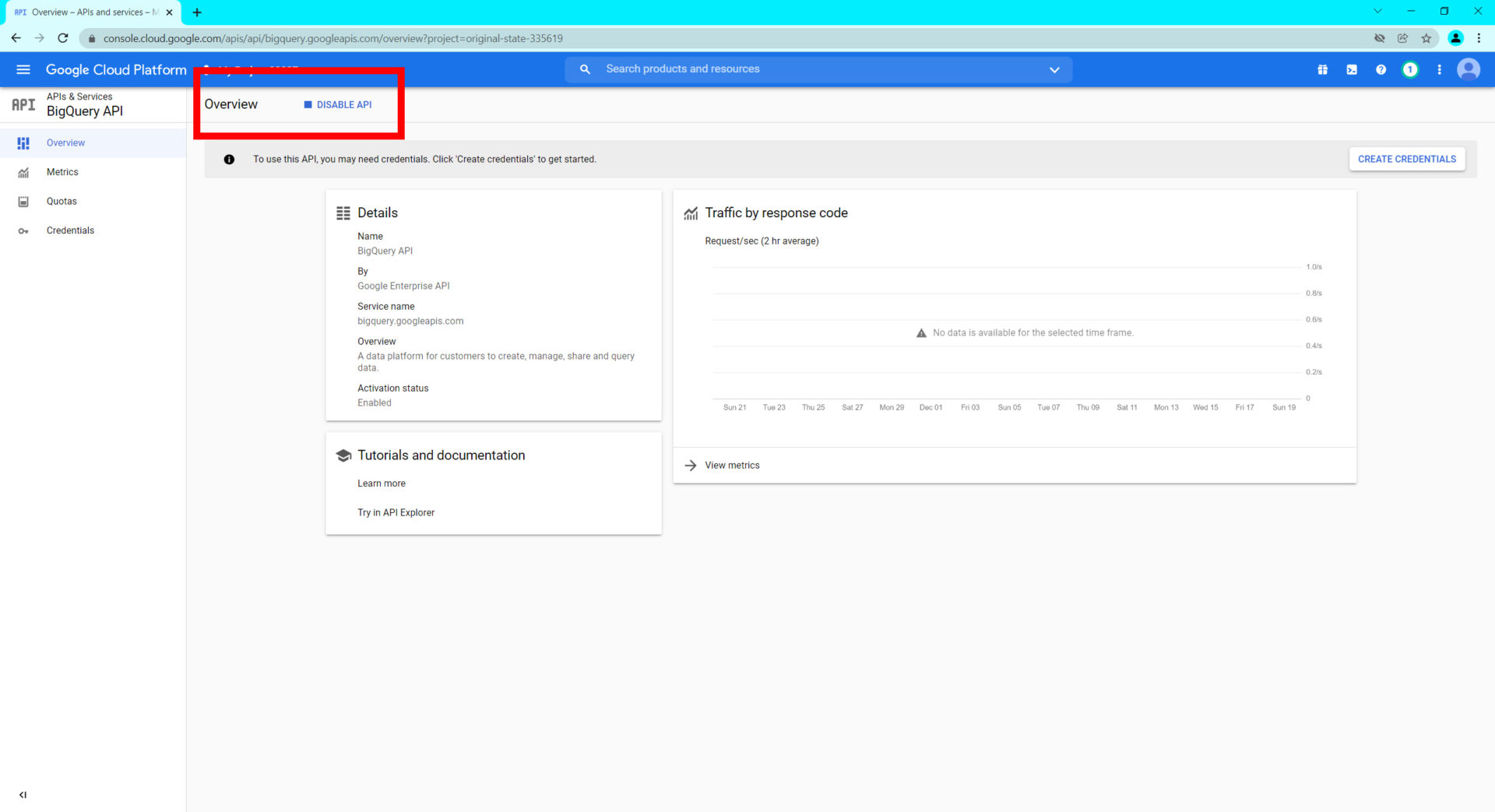
Task: Click the eye-slash icon in address bar
Action: (1379, 38)
